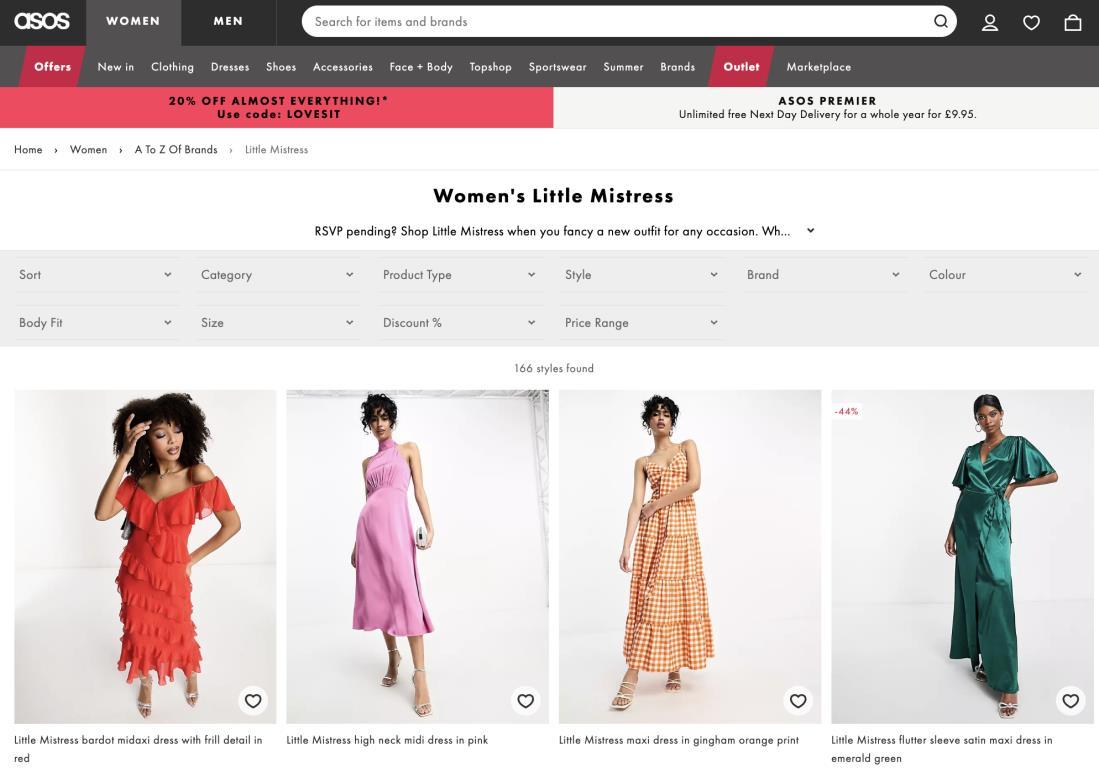Switch to the WOMEN tab
1099x774 pixels.
coord(133,22)
